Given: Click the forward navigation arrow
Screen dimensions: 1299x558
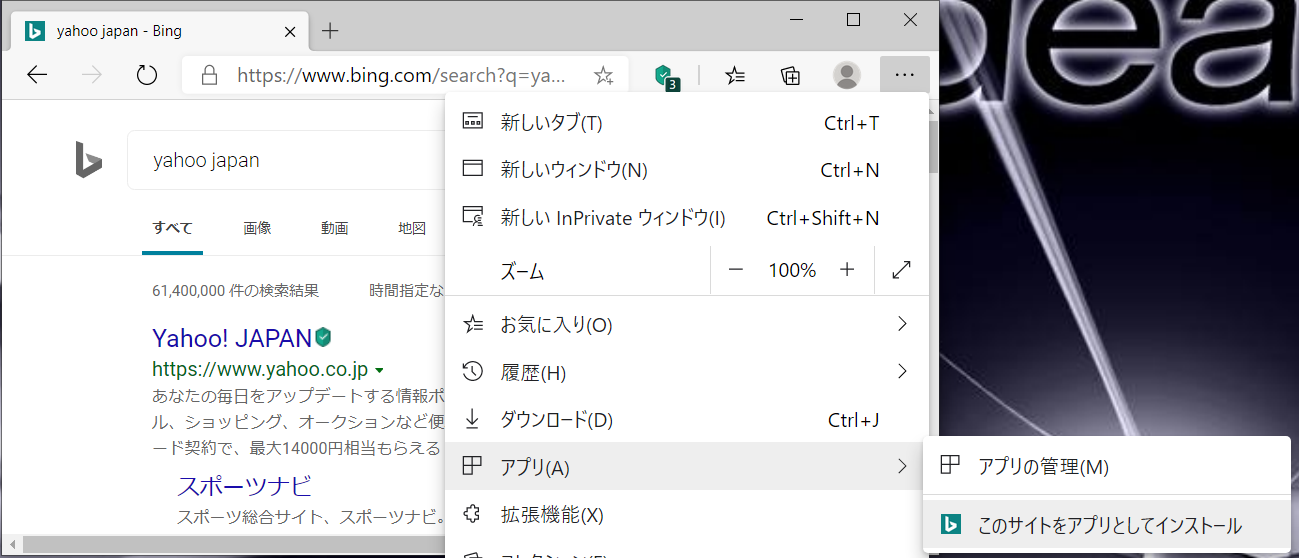Looking at the screenshot, I should (92, 75).
